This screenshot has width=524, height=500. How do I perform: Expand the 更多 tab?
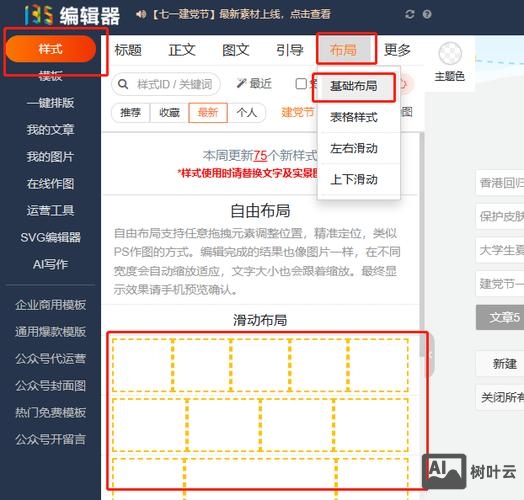pyautogui.click(x=397, y=50)
